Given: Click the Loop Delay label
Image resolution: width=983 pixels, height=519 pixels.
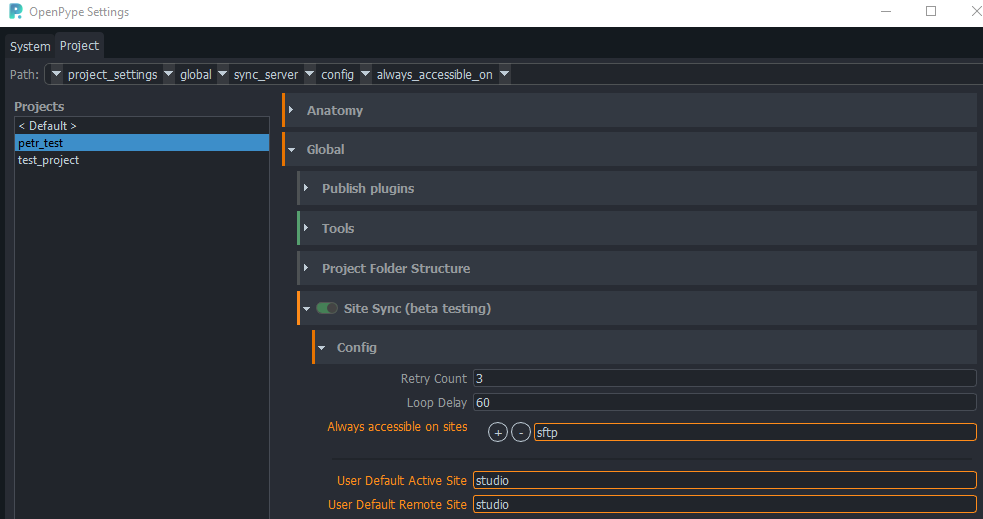Looking at the screenshot, I should [x=437, y=402].
